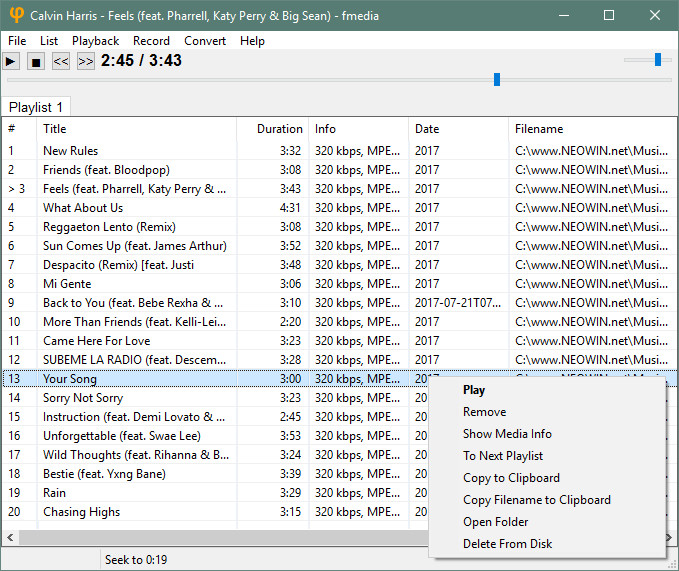Adjust the volume slider handle
The image size is (679, 571).
658,60
